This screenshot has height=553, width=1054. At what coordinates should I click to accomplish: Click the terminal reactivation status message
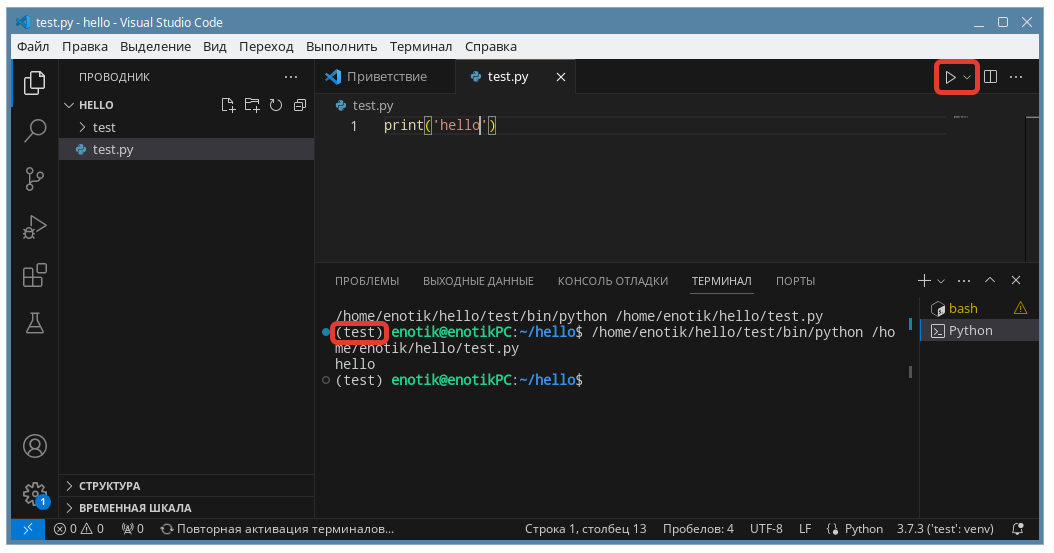click(x=277, y=529)
